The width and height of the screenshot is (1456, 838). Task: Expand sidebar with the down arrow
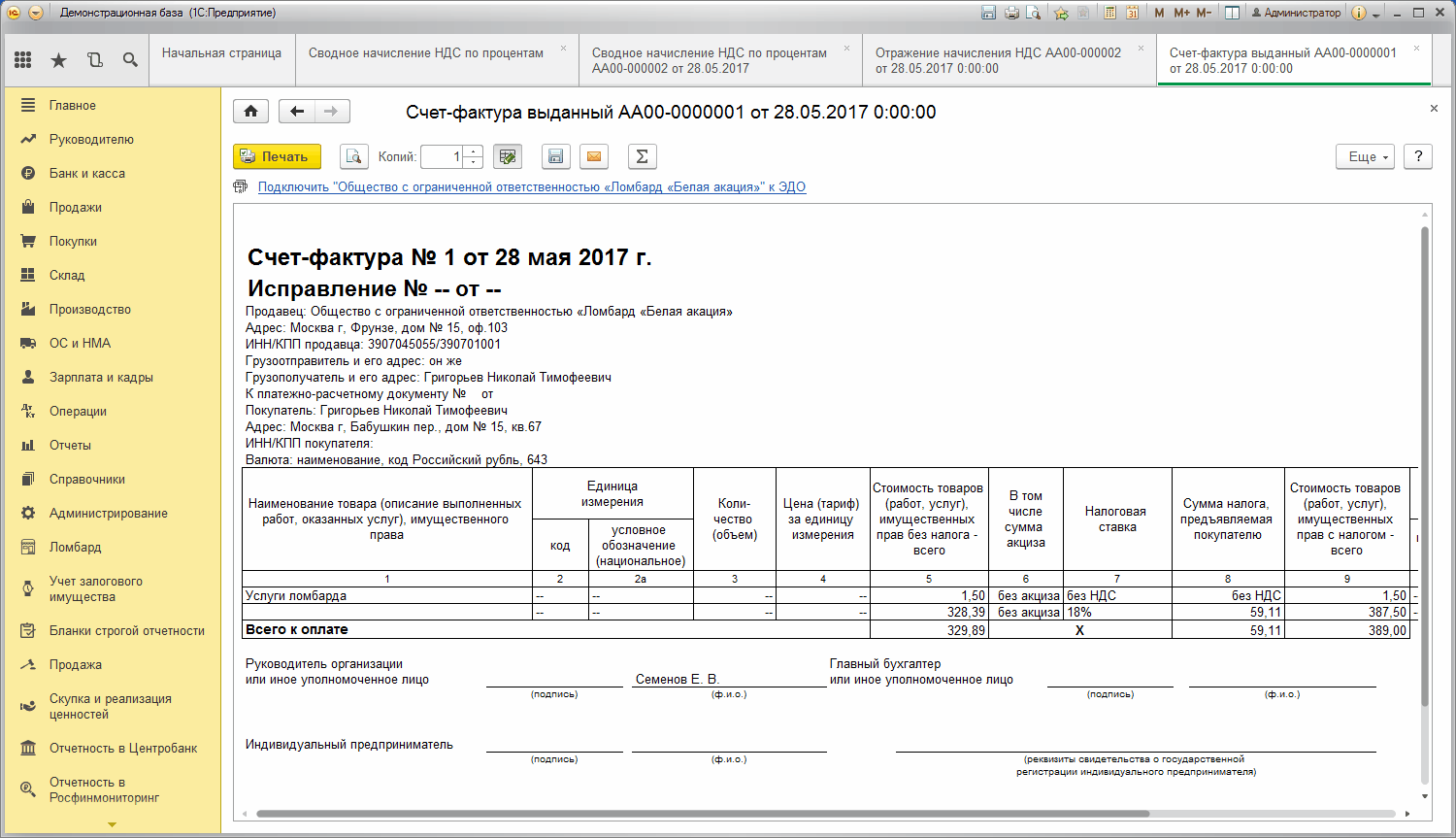(112, 824)
